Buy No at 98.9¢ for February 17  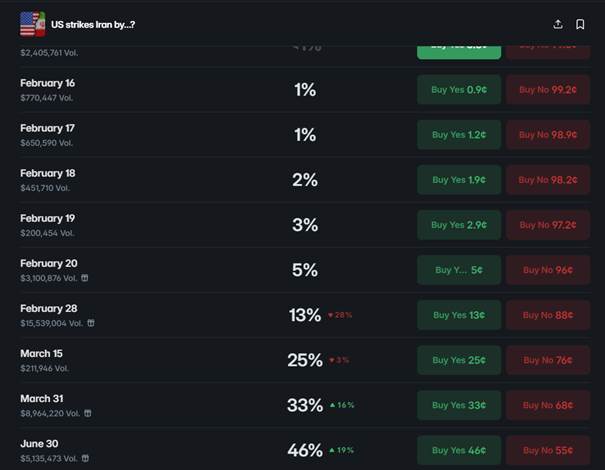(548, 134)
